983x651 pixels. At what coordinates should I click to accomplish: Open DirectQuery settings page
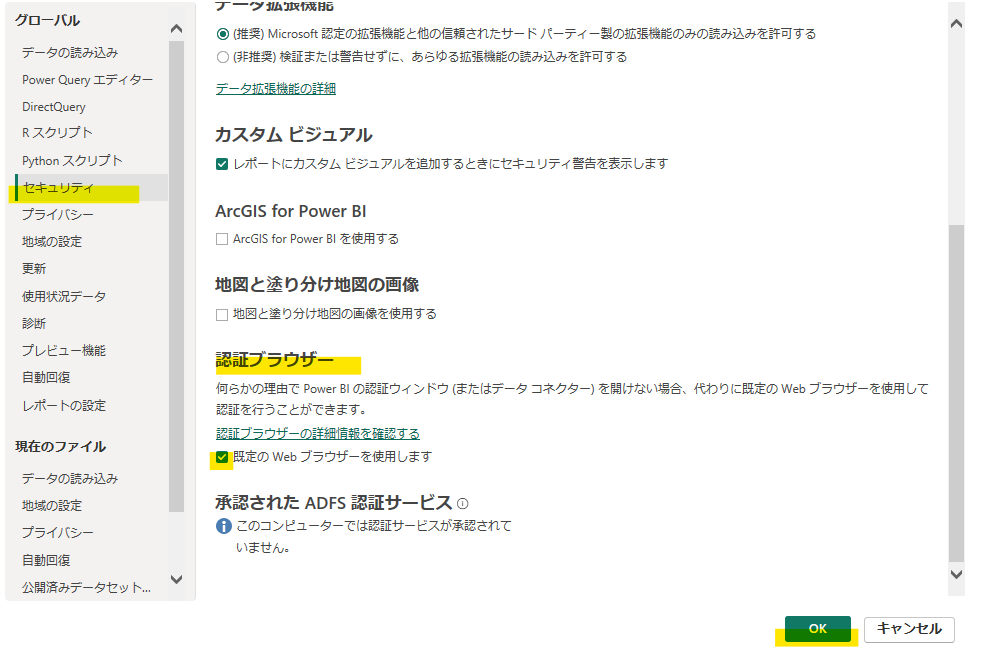tap(54, 107)
